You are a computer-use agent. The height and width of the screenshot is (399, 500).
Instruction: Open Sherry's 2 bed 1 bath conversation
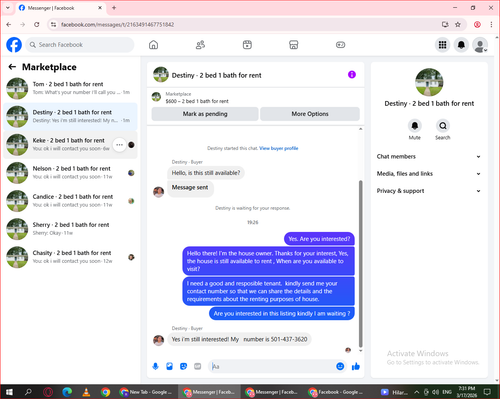(70, 229)
